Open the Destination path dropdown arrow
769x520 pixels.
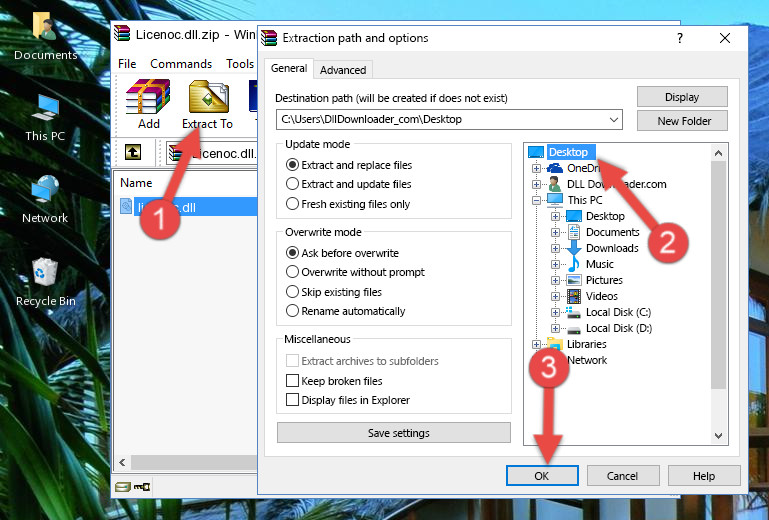pyautogui.click(x=614, y=120)
